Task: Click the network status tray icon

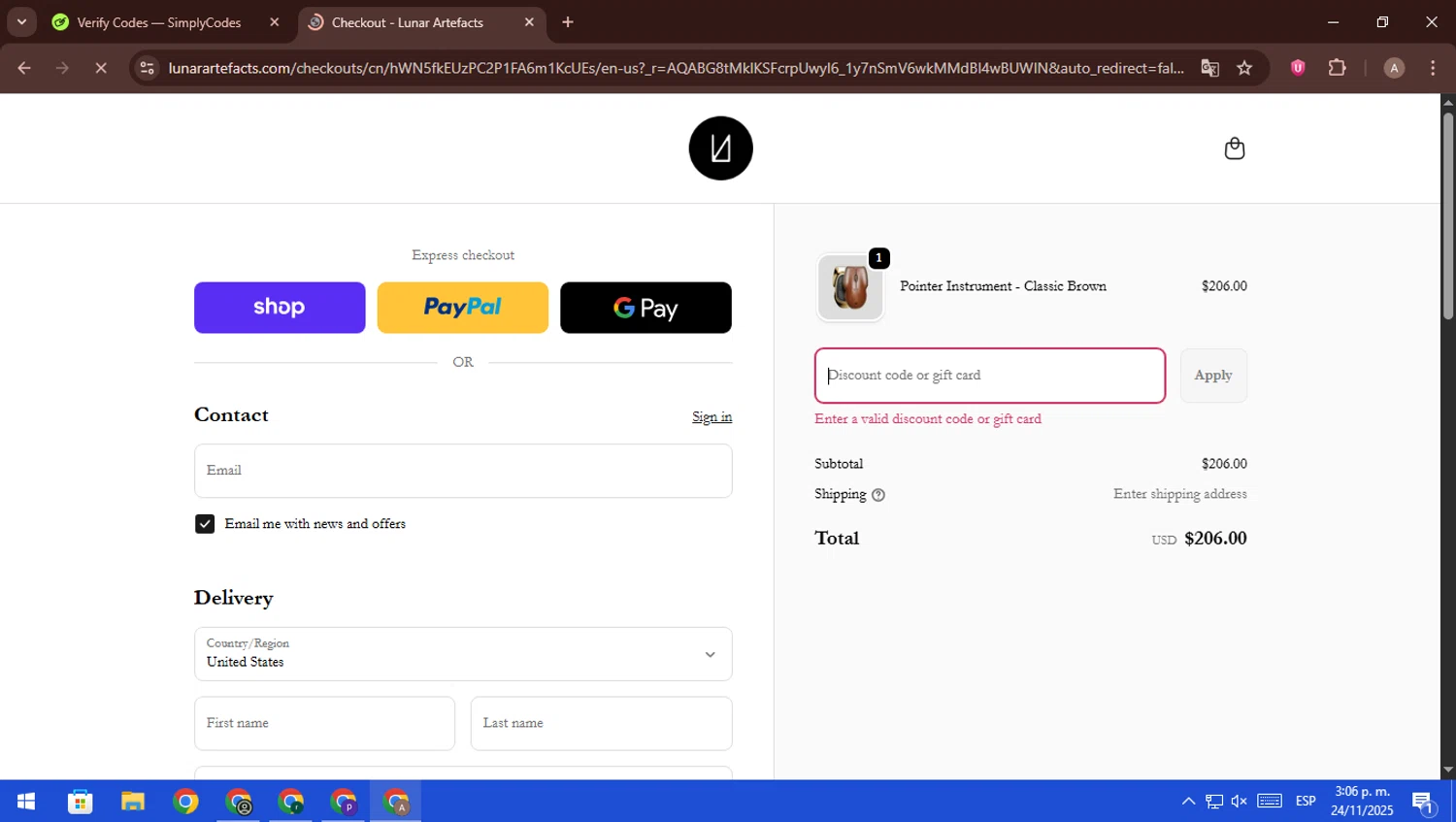Action: point(1214,802)
